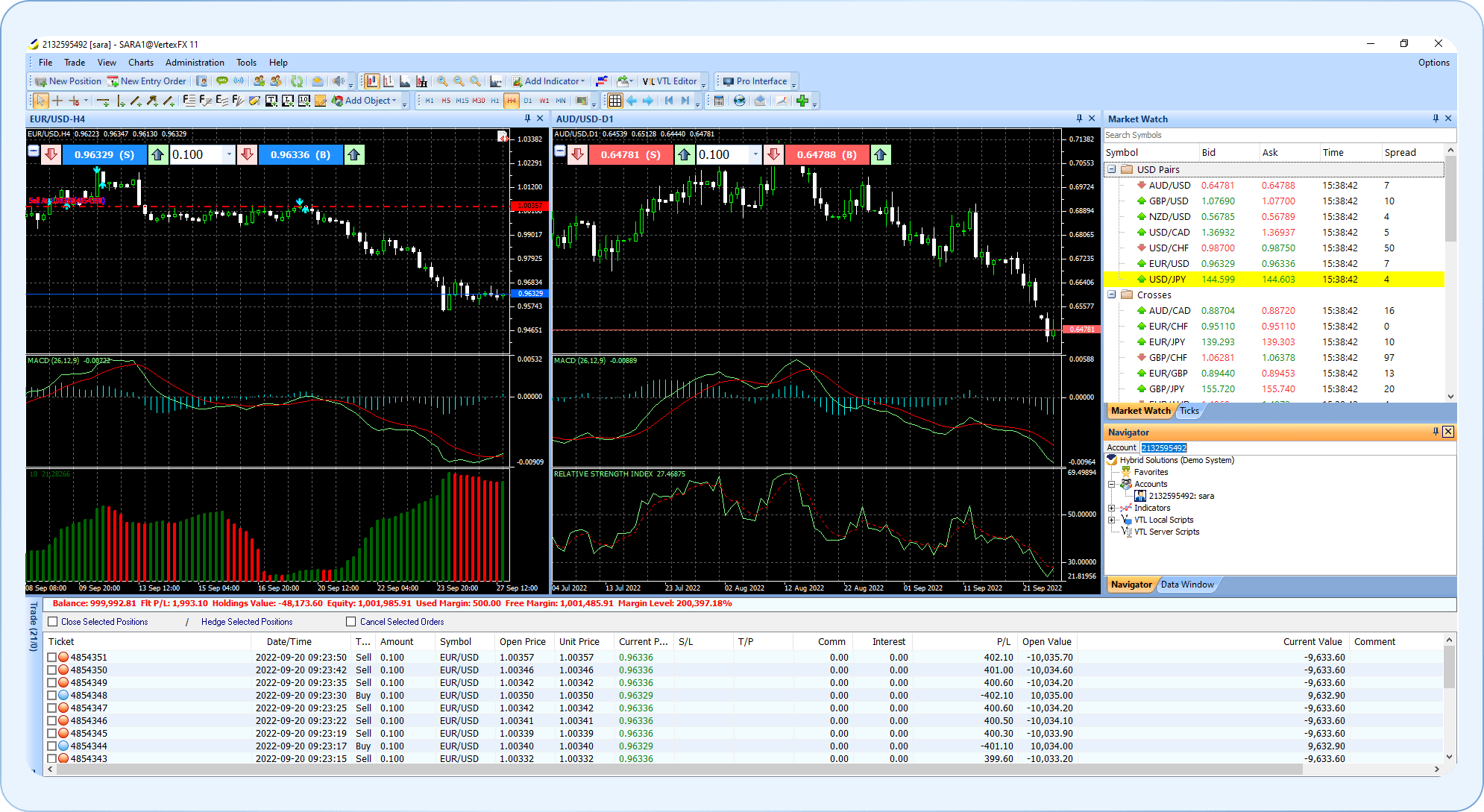Select the M15 timeframe button
This screenshot has height=812, width=1484.
coord(462,101)
